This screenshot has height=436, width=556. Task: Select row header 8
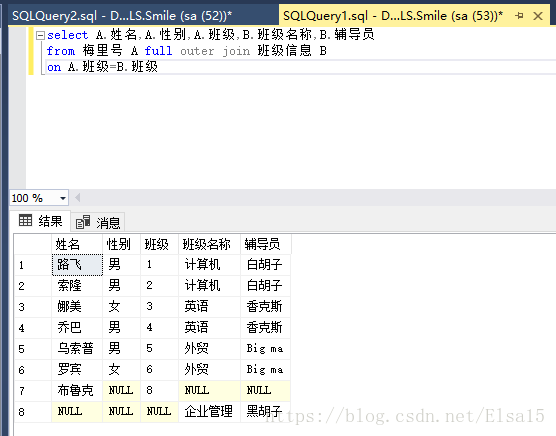pyautogui.click(x=33, y=412)
